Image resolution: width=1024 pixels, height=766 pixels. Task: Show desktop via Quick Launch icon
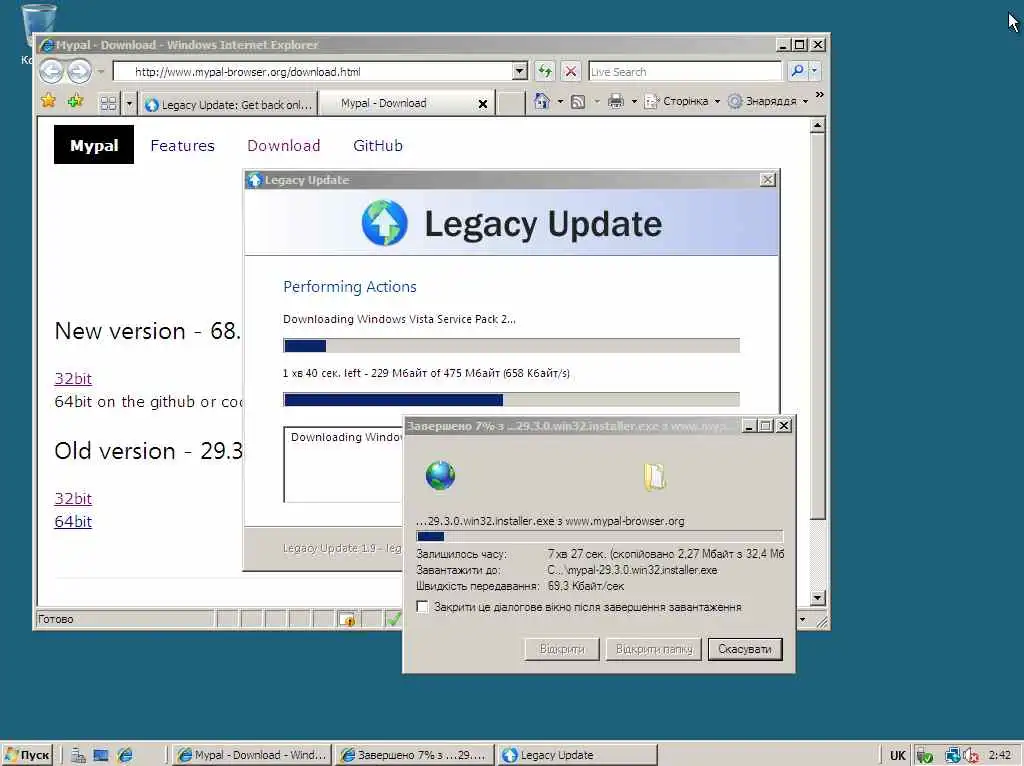[x=101, y=756]
